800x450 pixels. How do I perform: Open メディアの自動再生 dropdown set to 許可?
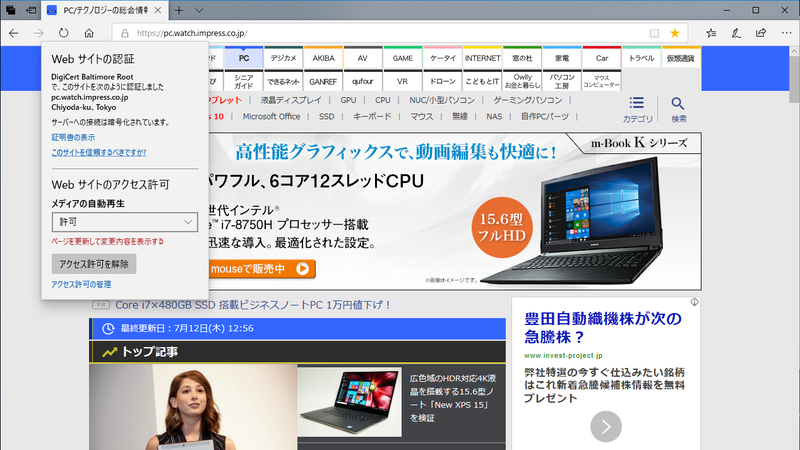click(125, 222)
